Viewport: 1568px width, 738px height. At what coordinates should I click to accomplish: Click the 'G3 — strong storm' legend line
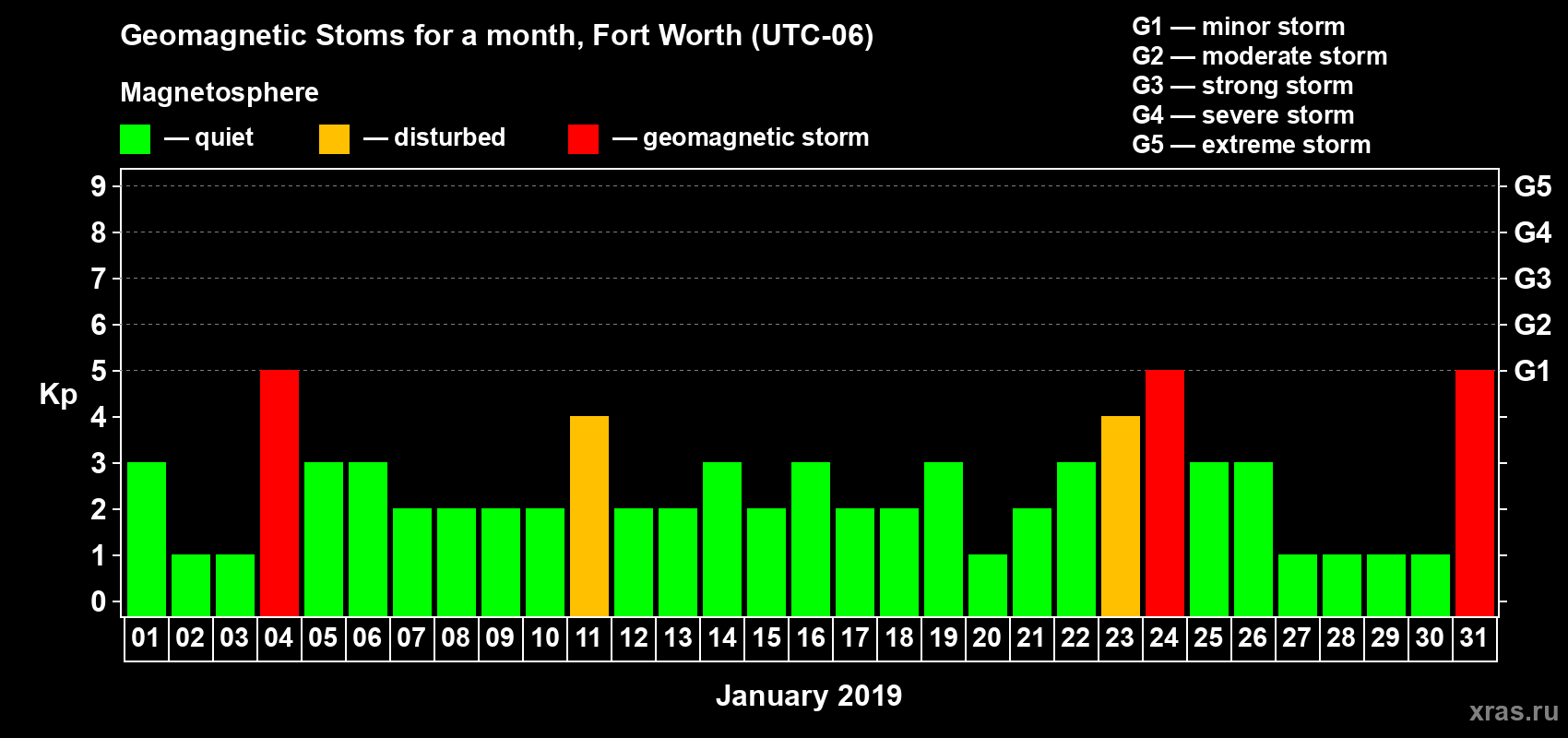[1242, 86]
